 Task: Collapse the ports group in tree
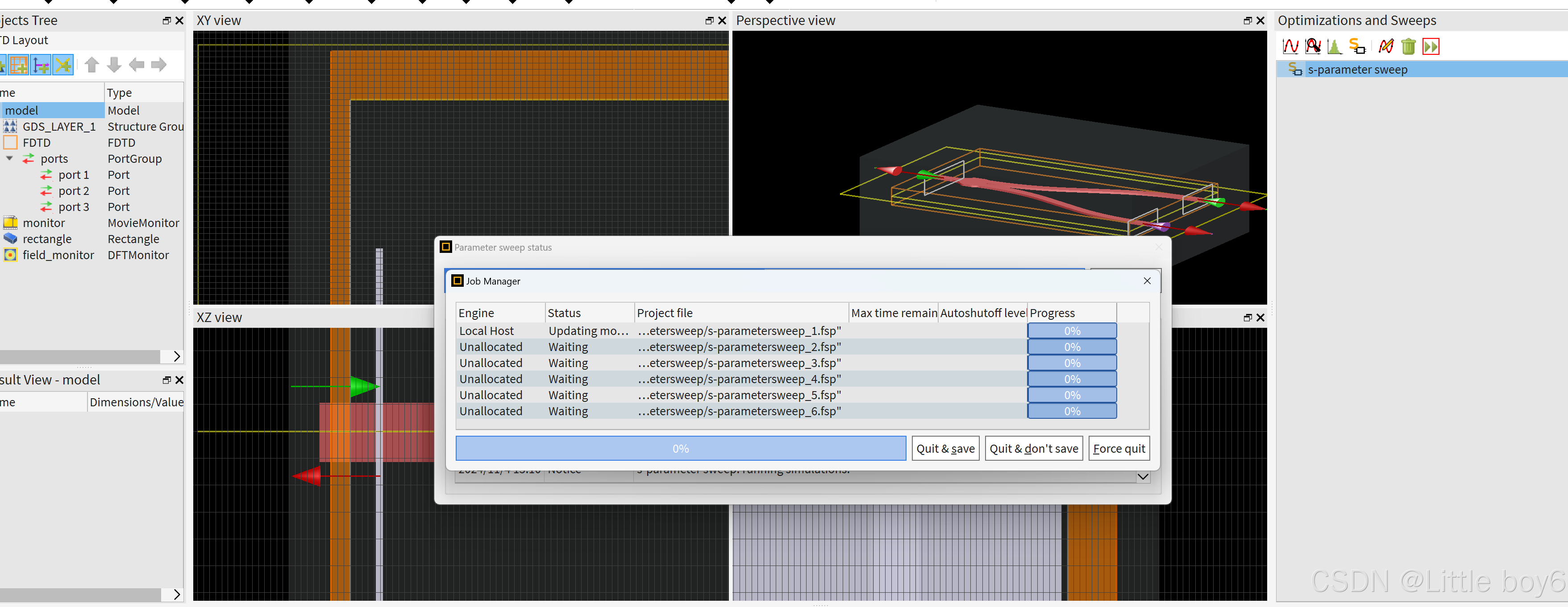(10, 158)
